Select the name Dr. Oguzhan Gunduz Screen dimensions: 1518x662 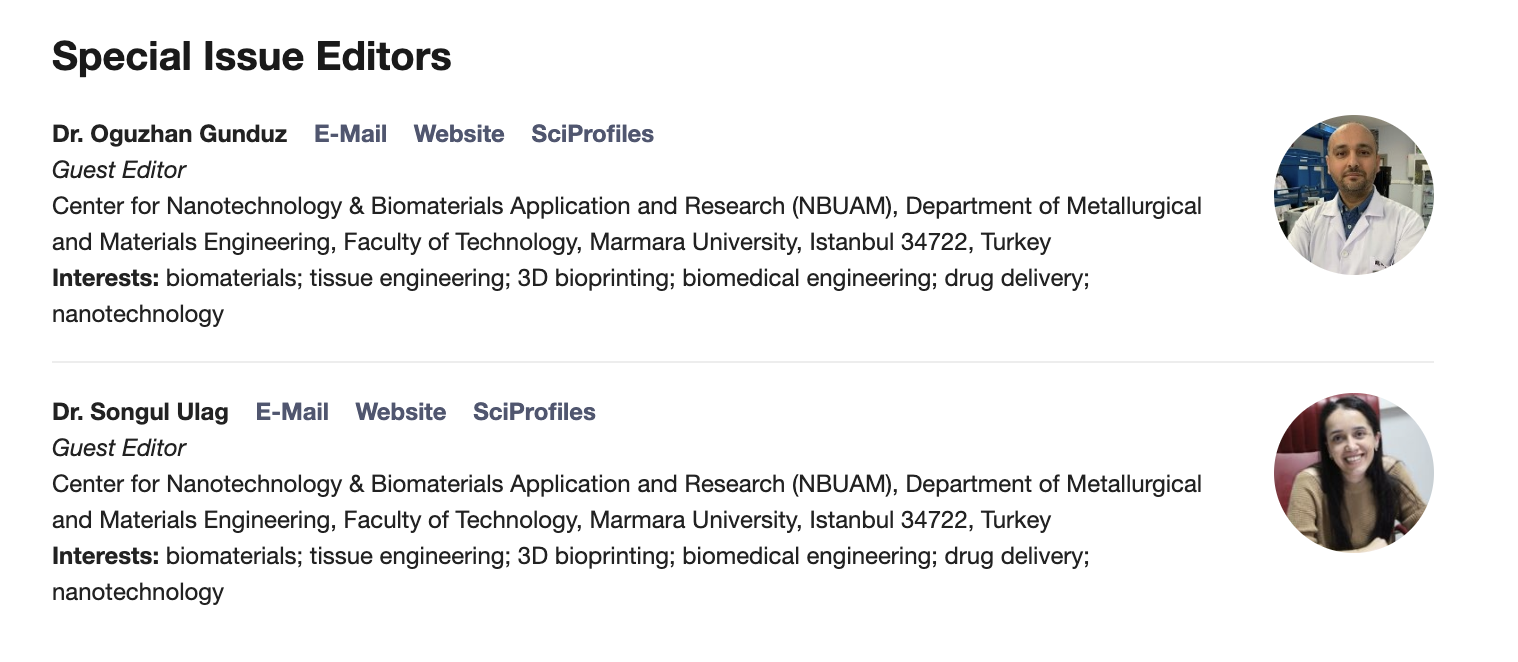169,134
